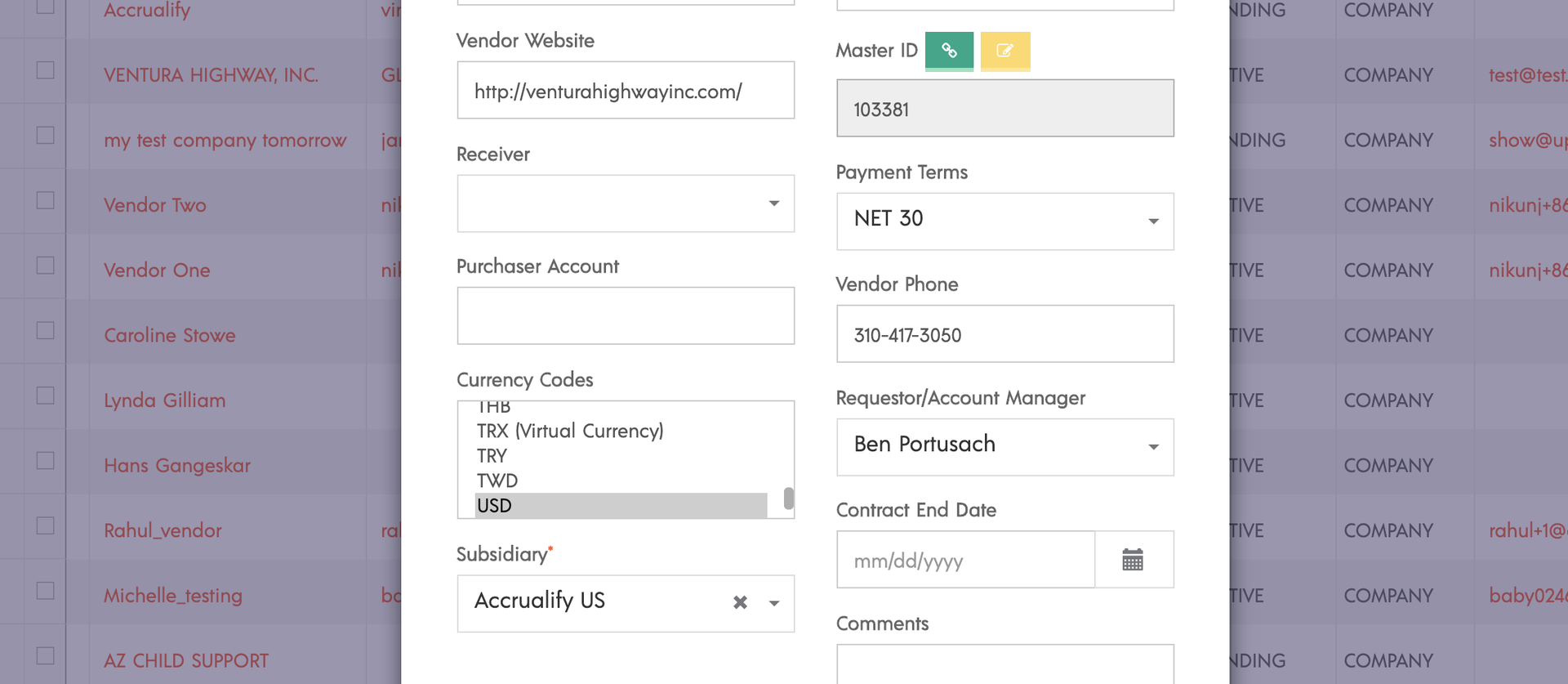1568x684 pixels.
Task: Expand the Subsidiary dropdown arrow
Action: (x=774, y=603)
